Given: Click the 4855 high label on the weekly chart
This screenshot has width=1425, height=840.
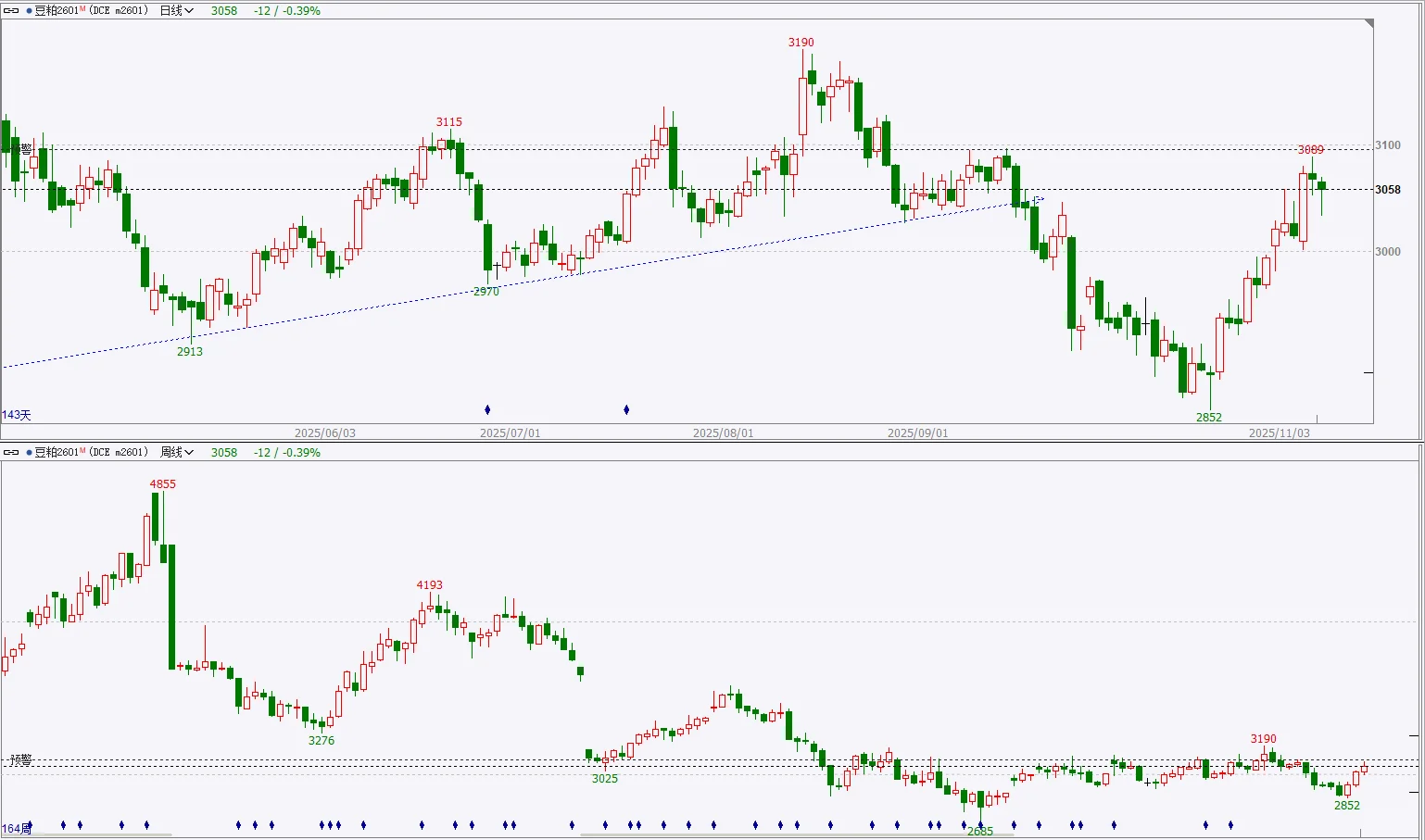Looking at the screenshot, I should [x=163, y=484].
